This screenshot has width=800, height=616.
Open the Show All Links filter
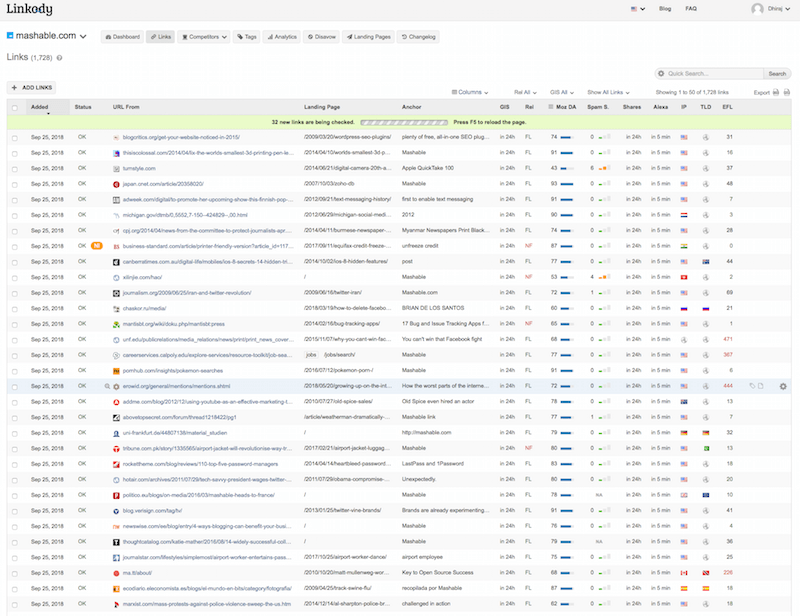(x=608, y=92)
